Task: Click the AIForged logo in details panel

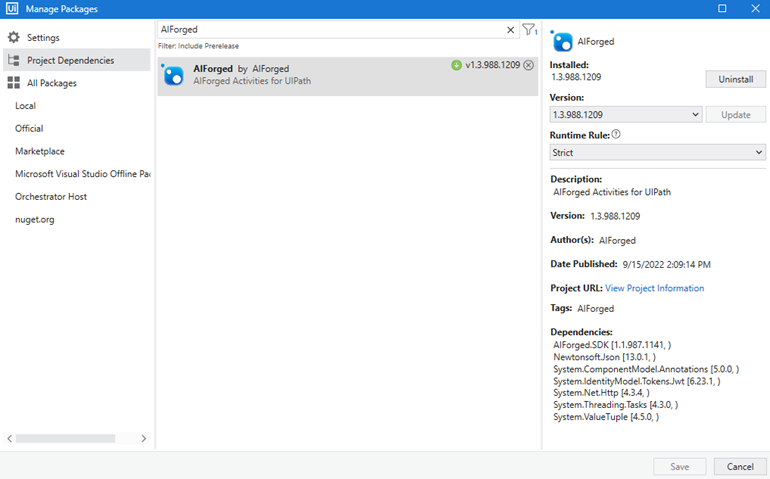Action: pyautogui.click(x=562, y=41)
